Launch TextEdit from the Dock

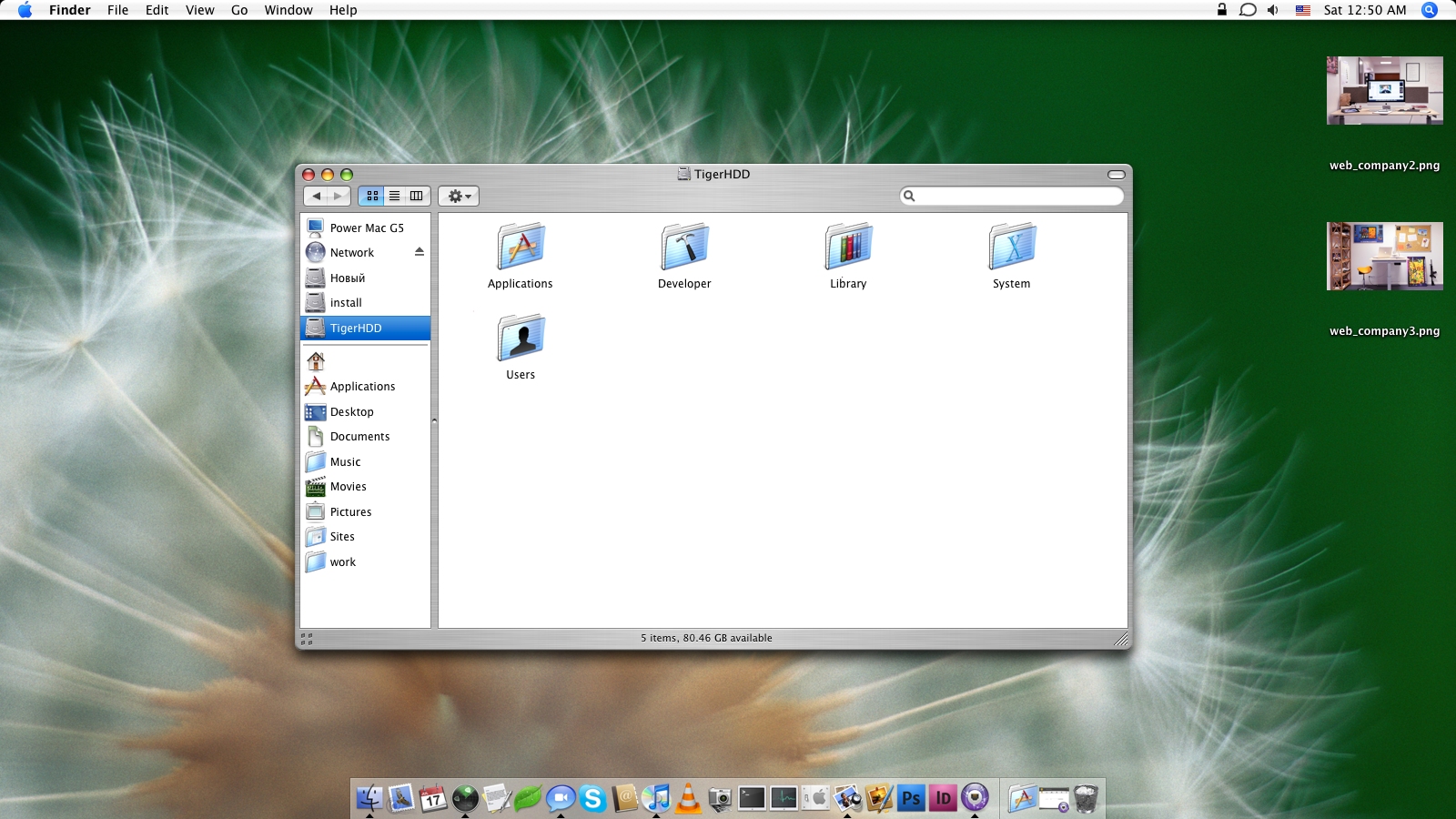pos(497,798)
